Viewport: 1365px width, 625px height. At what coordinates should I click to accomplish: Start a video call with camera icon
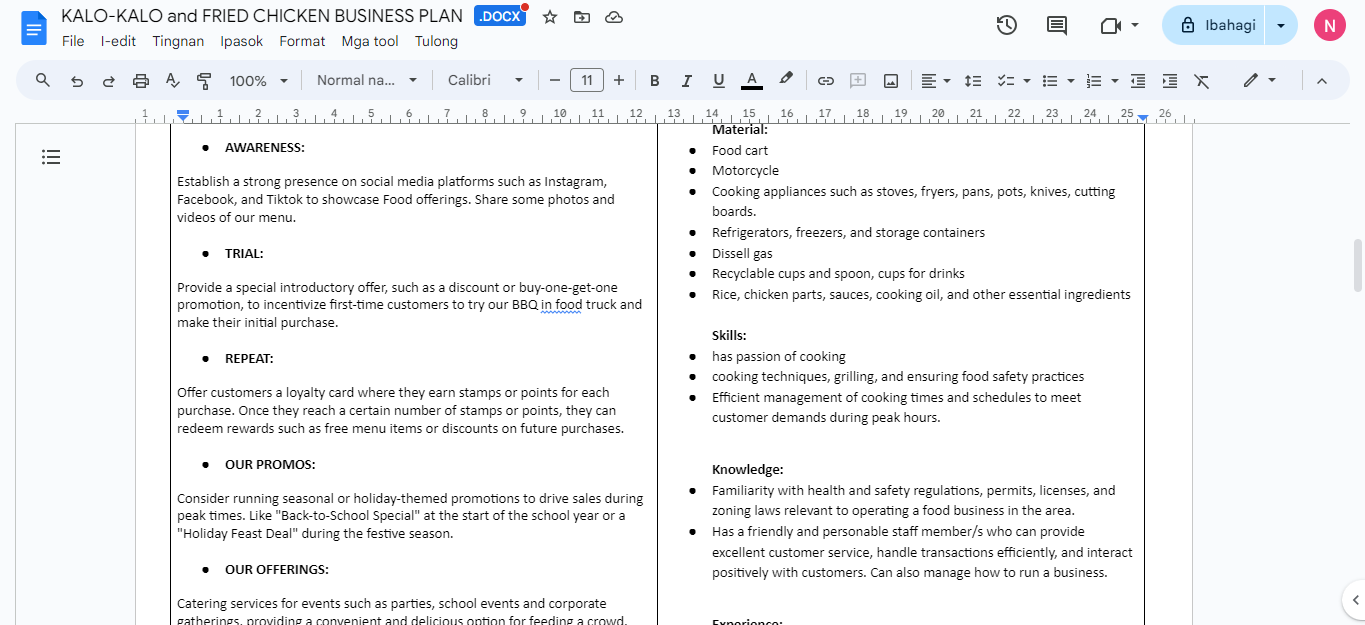coord(1110,25)
